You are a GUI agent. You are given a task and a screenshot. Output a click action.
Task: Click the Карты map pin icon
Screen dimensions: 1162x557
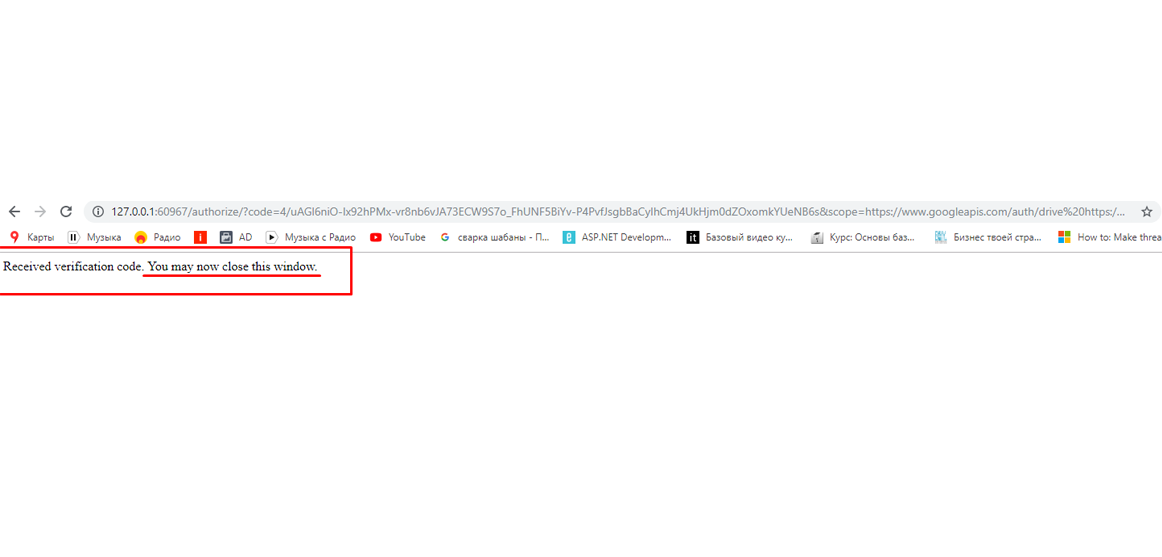(x=14, y=238)
